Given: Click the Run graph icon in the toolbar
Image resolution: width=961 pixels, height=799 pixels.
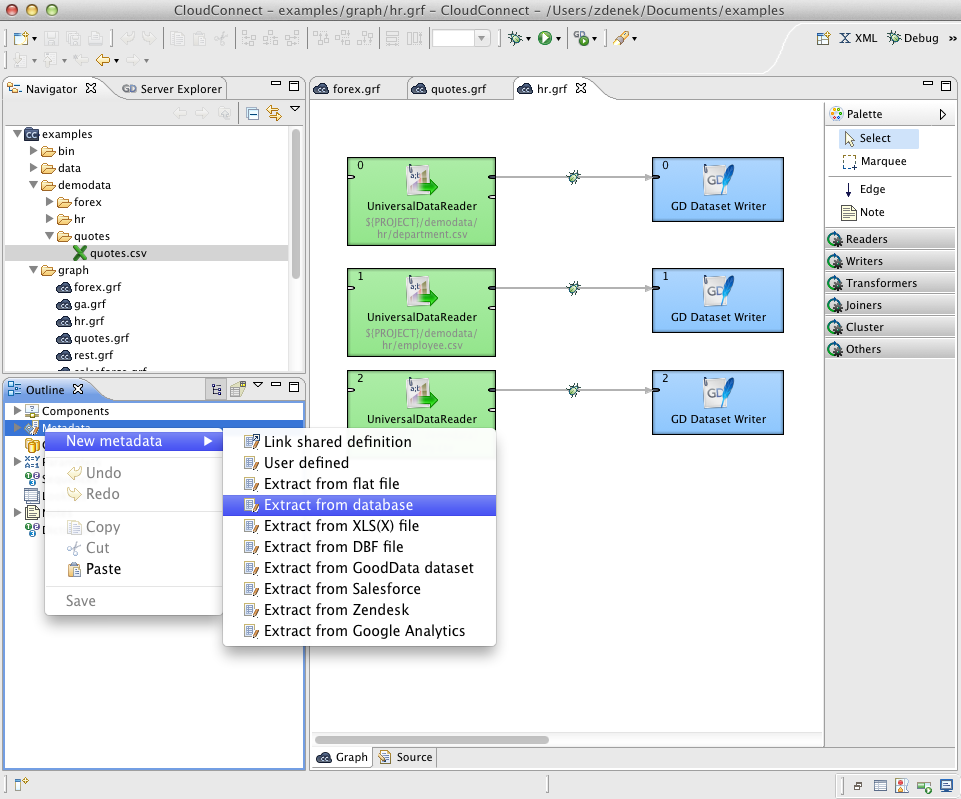Looking at the screenshot, I should 545,37.
